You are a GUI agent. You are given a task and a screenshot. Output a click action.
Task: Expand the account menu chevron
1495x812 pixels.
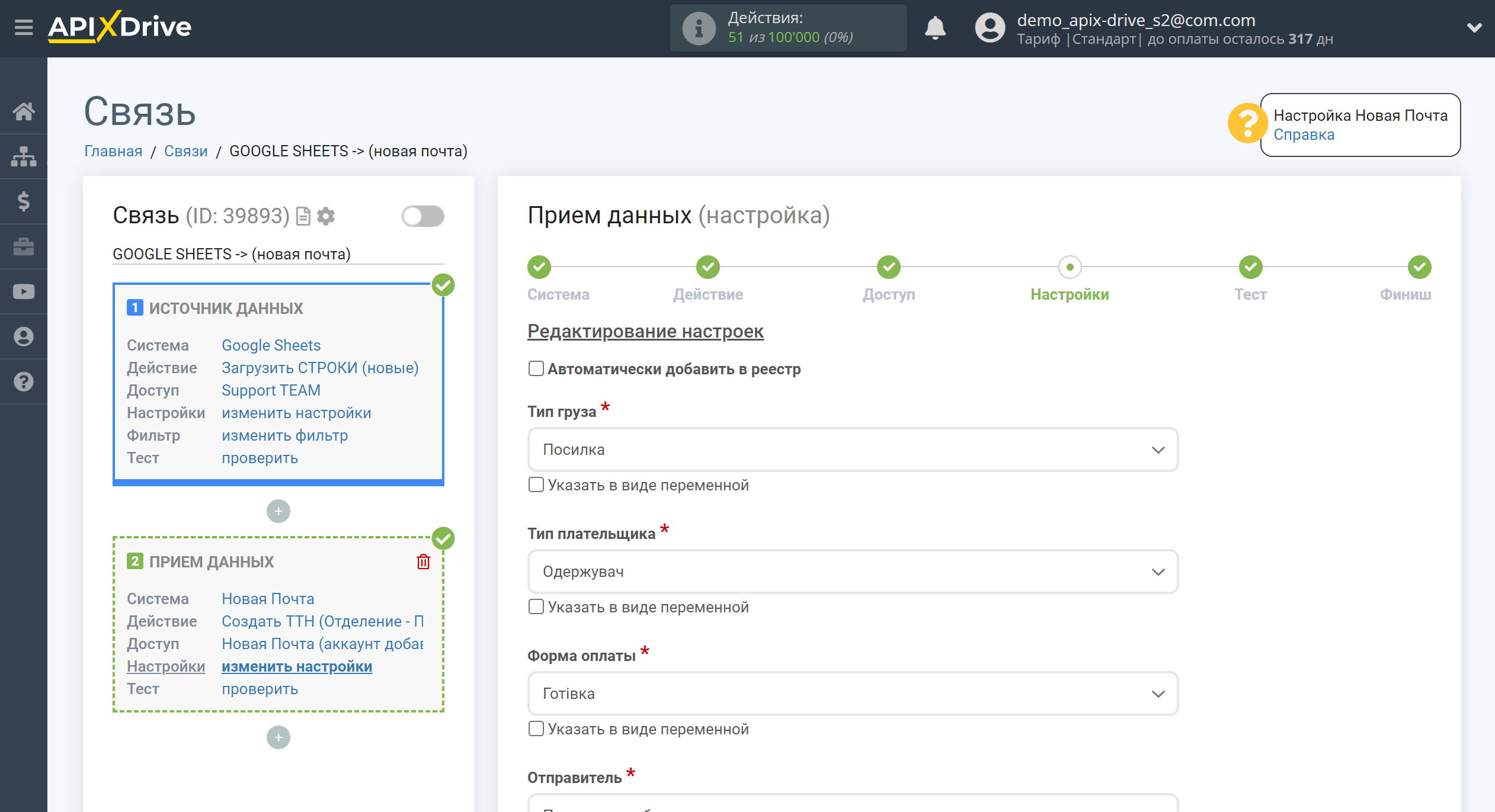point(1474,27)
